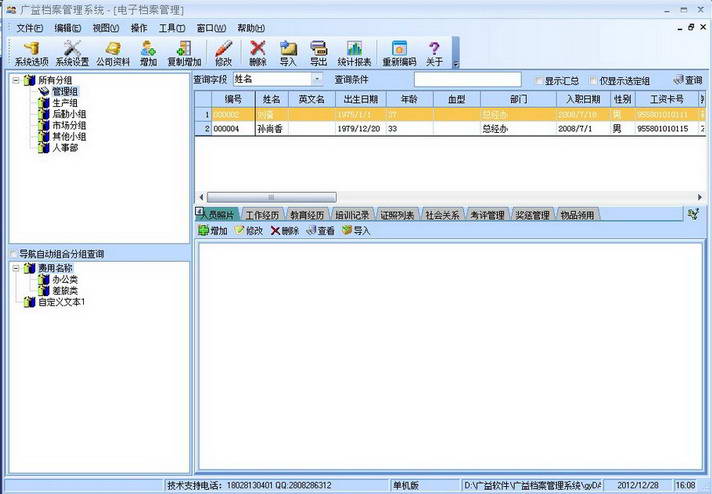Viewport: 712px width, 494px height.
Task: Toggle 导航自动组合分组查询 checkbox
Action: [x=14, y=254]
